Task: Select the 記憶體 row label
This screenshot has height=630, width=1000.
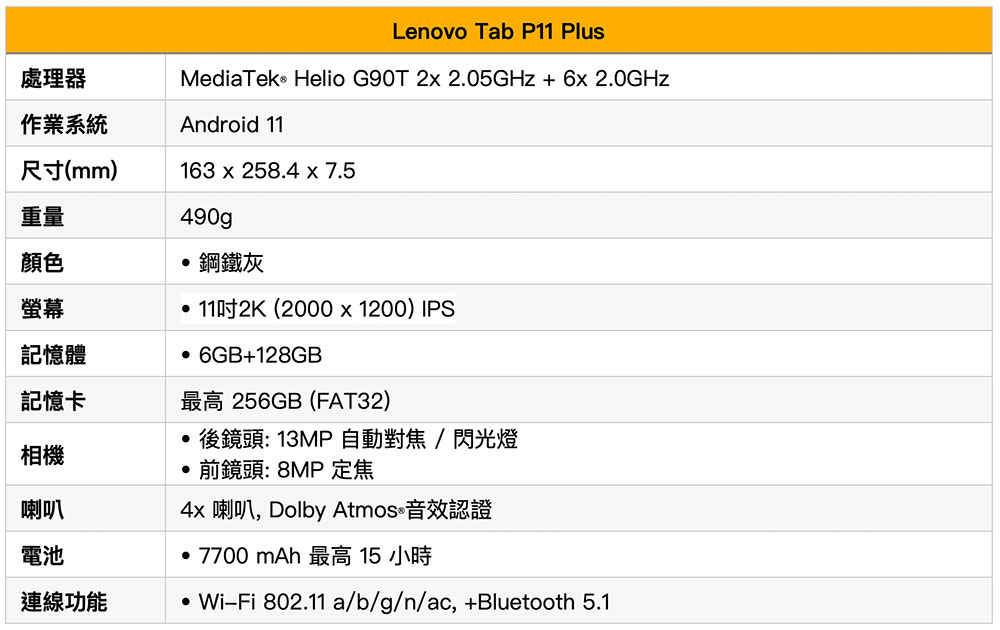Action: pyautogui.click(x=53, y=355)
